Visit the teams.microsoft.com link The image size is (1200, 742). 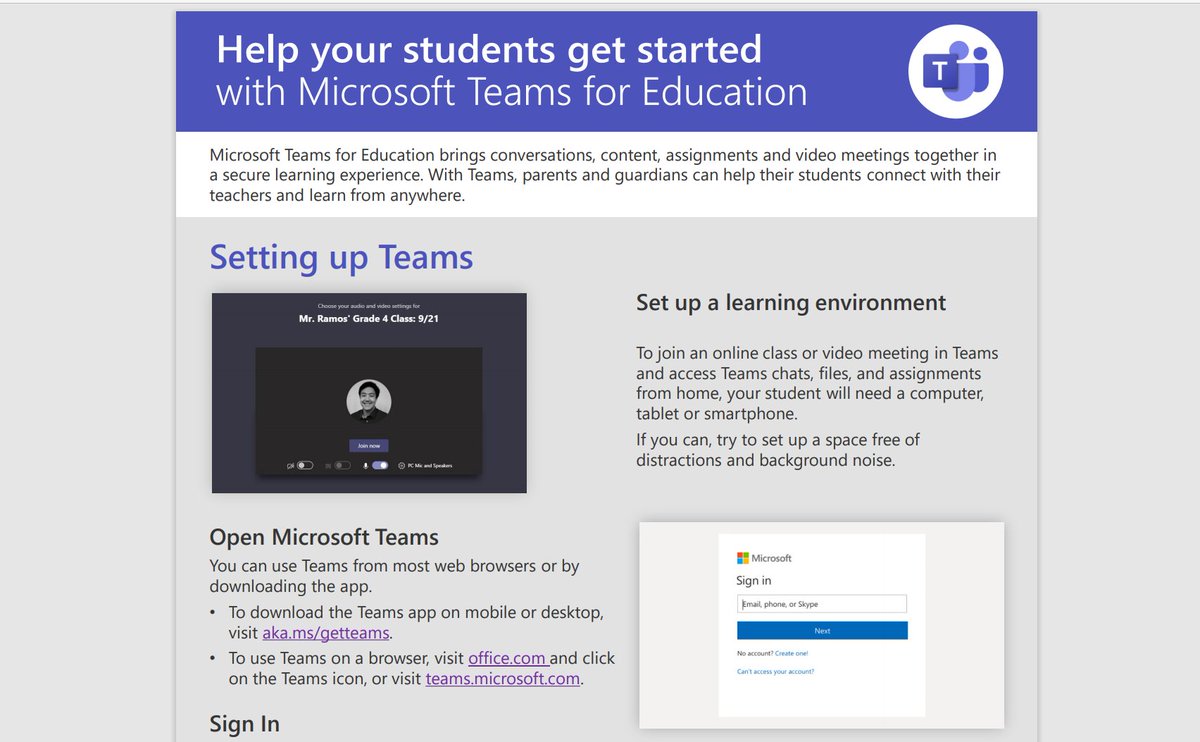pyautogui.click(x=502, y=679)
